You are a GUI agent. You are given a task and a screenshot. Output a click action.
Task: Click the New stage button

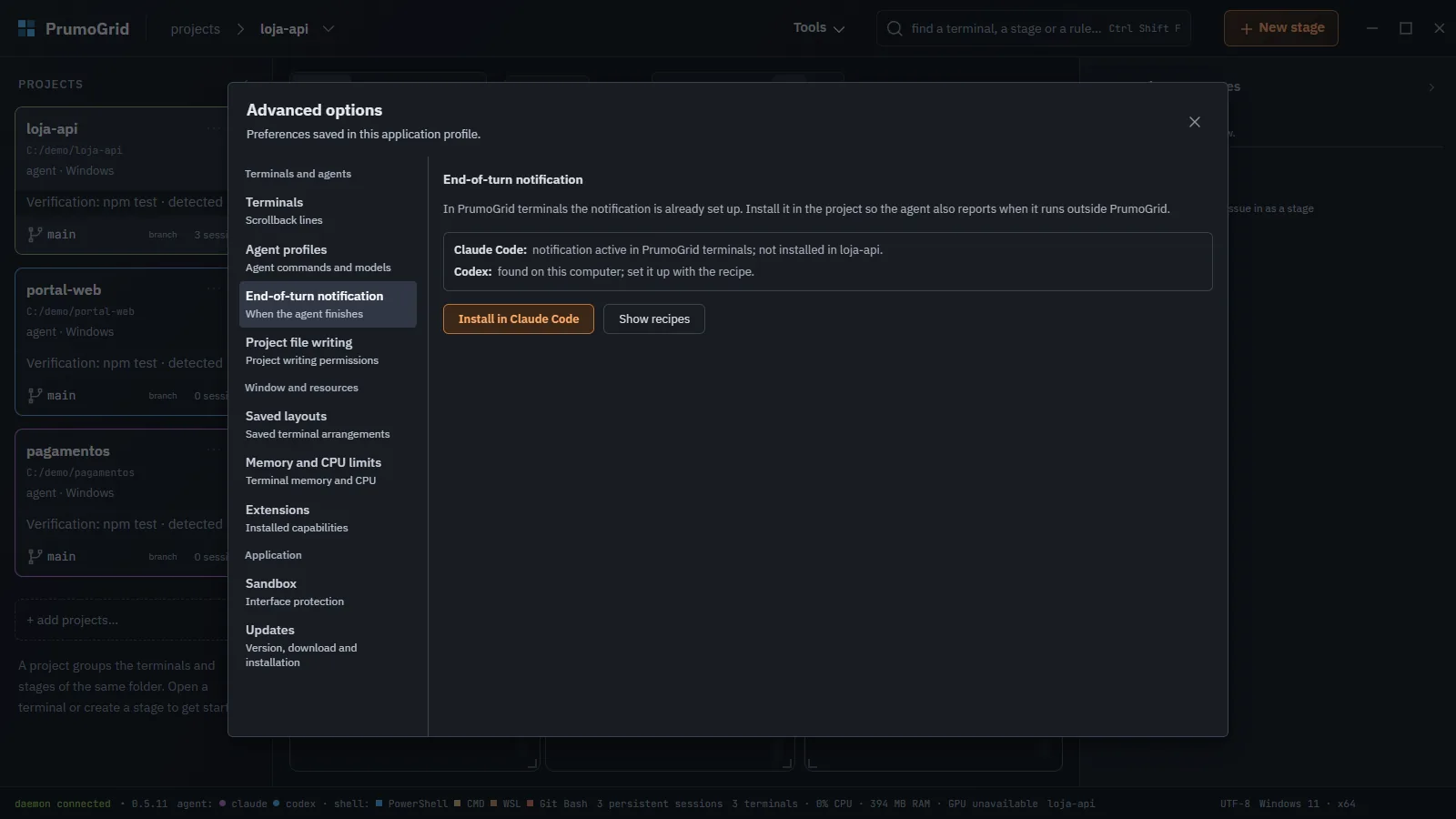(x=1281, y=28)
